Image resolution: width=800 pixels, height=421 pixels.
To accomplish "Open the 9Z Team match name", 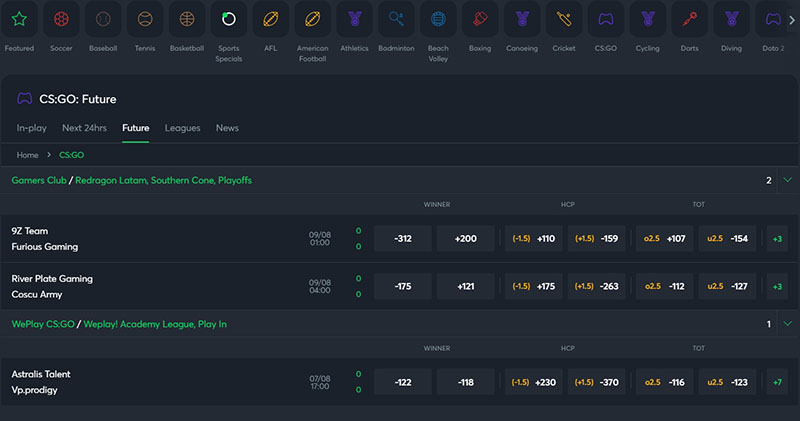I will [30, 231].
